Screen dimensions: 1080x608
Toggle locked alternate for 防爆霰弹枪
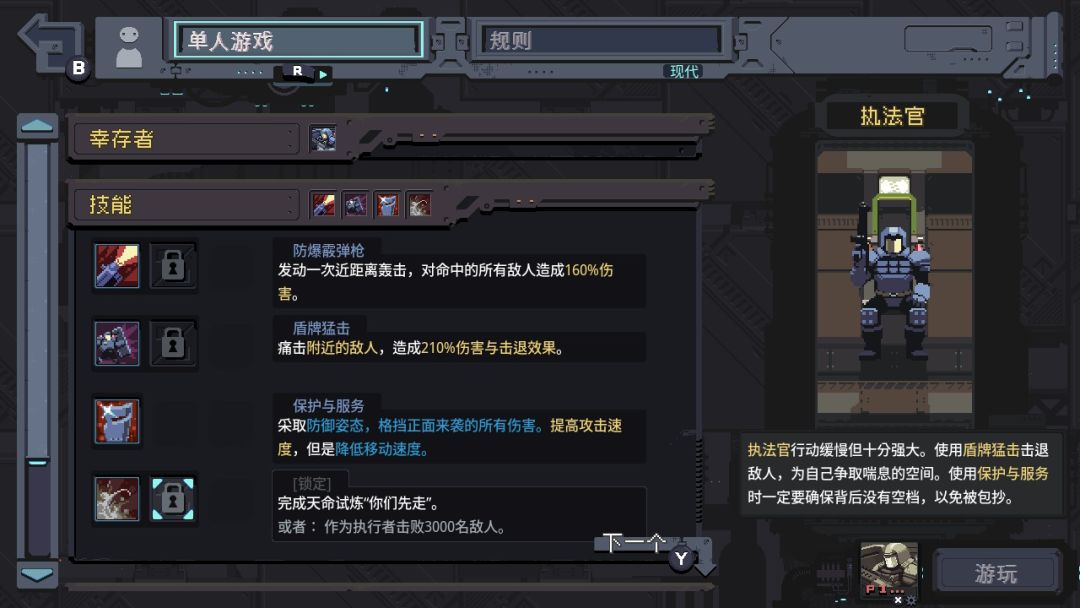pos(172,266)
